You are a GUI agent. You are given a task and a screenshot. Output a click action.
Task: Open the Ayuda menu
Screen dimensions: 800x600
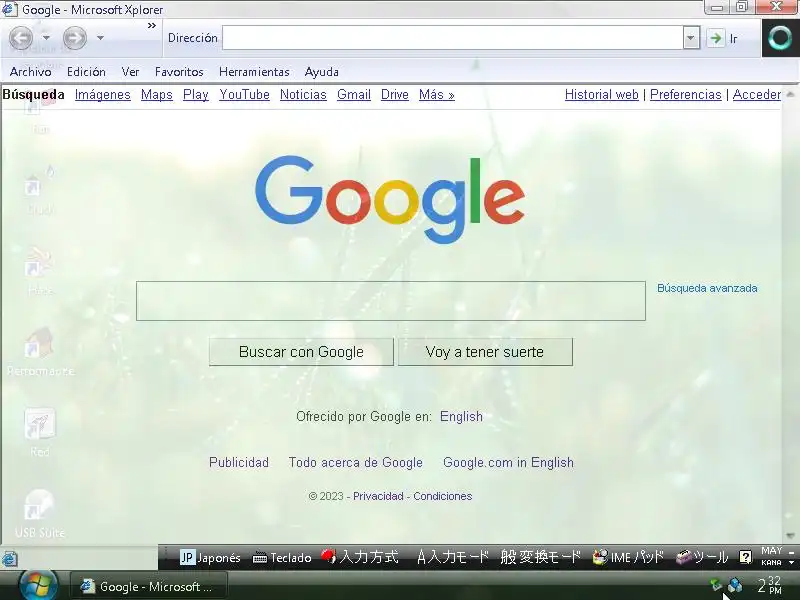click(x=321, y=72)
